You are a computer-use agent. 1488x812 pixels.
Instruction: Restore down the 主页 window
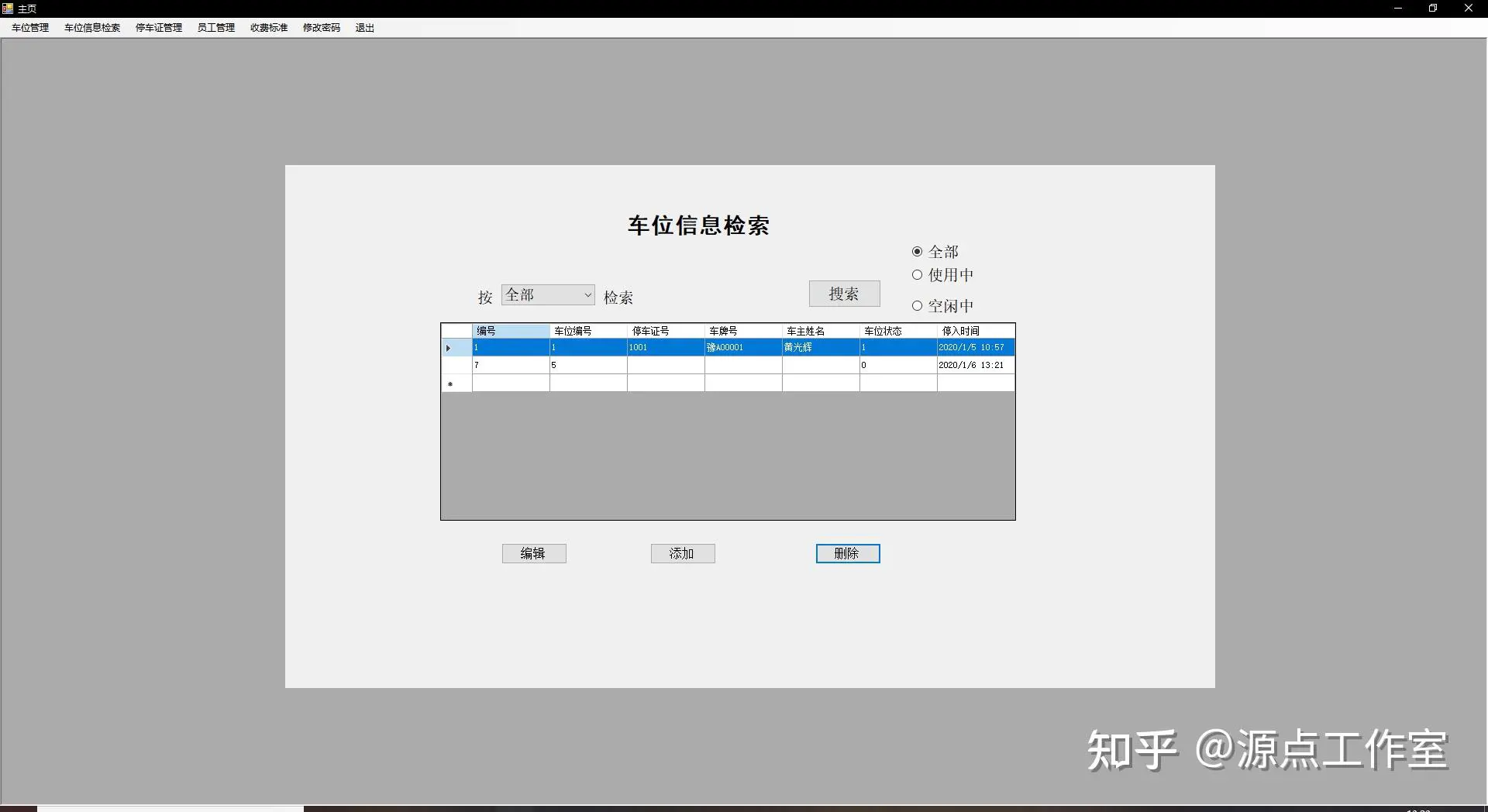1433,9
